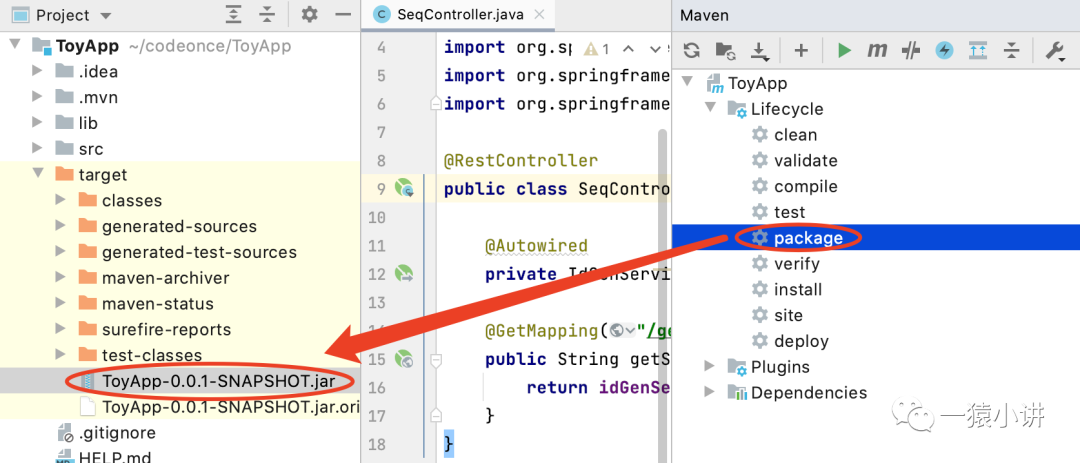
Task: Expand the generated-sources folder
Action: pyautogui.click(x=61, y=226)
